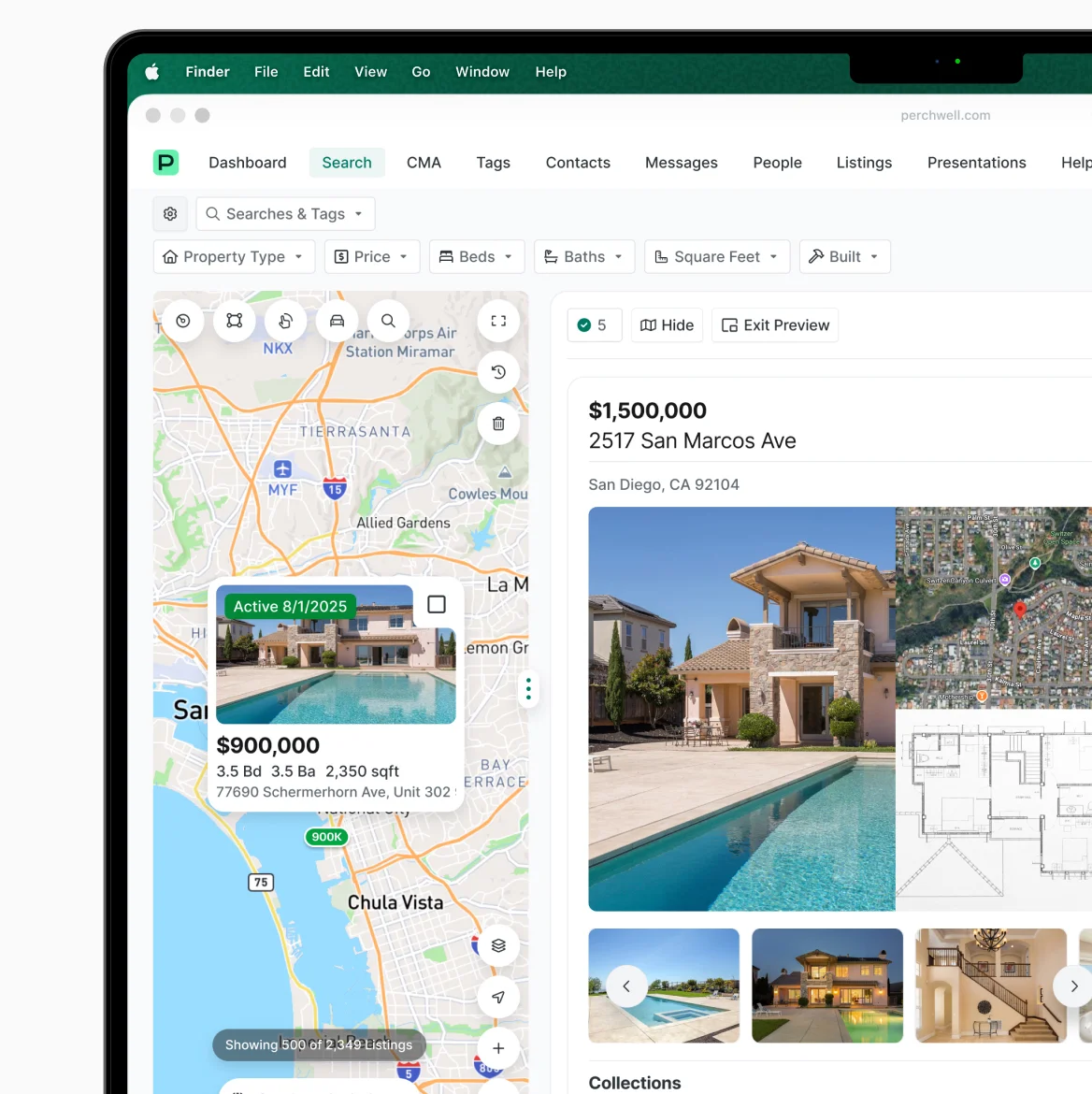Open the File menu
1092x1094 pixels.
point(266,72)
